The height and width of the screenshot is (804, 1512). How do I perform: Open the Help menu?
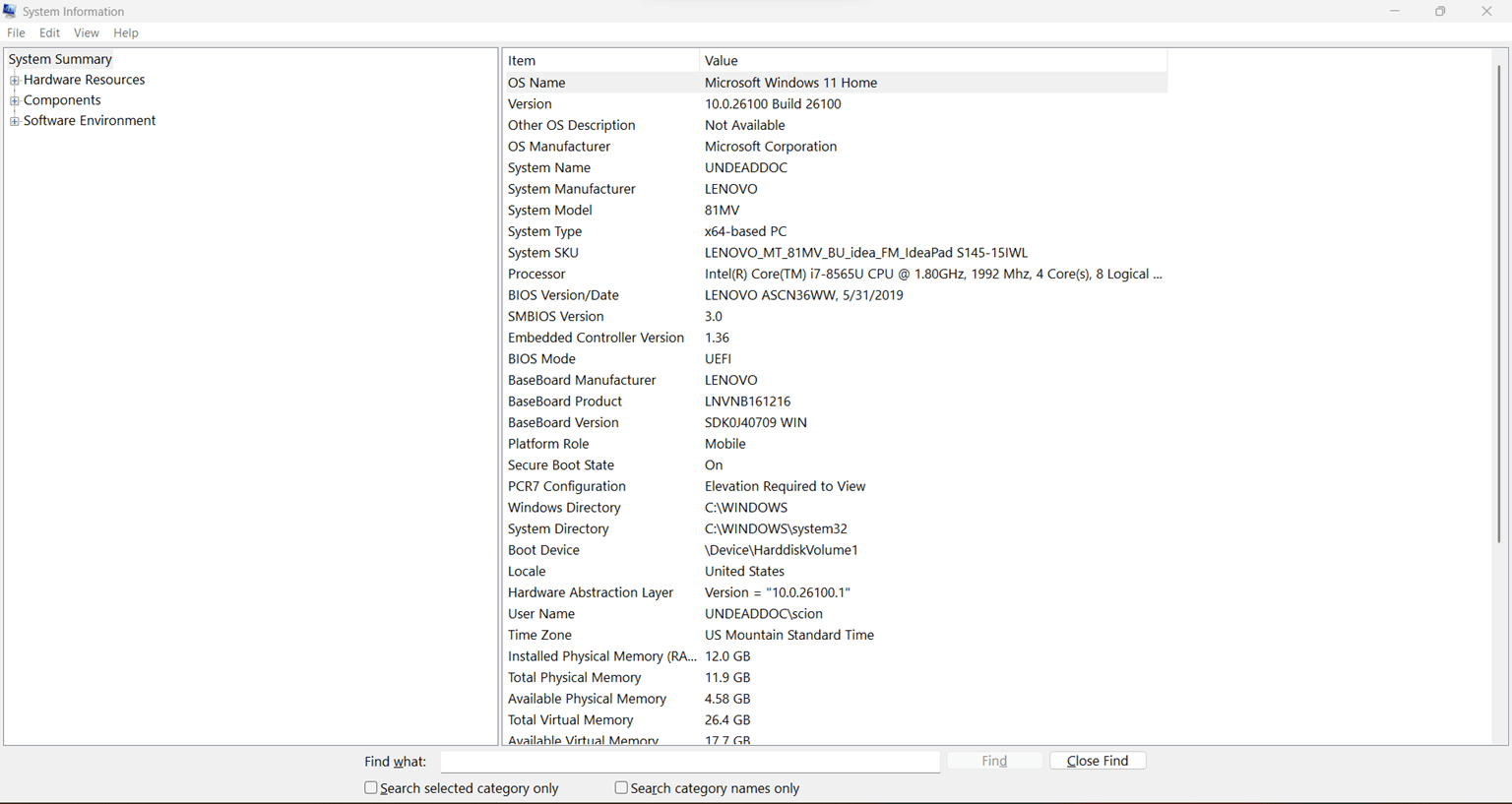point(126,33)
